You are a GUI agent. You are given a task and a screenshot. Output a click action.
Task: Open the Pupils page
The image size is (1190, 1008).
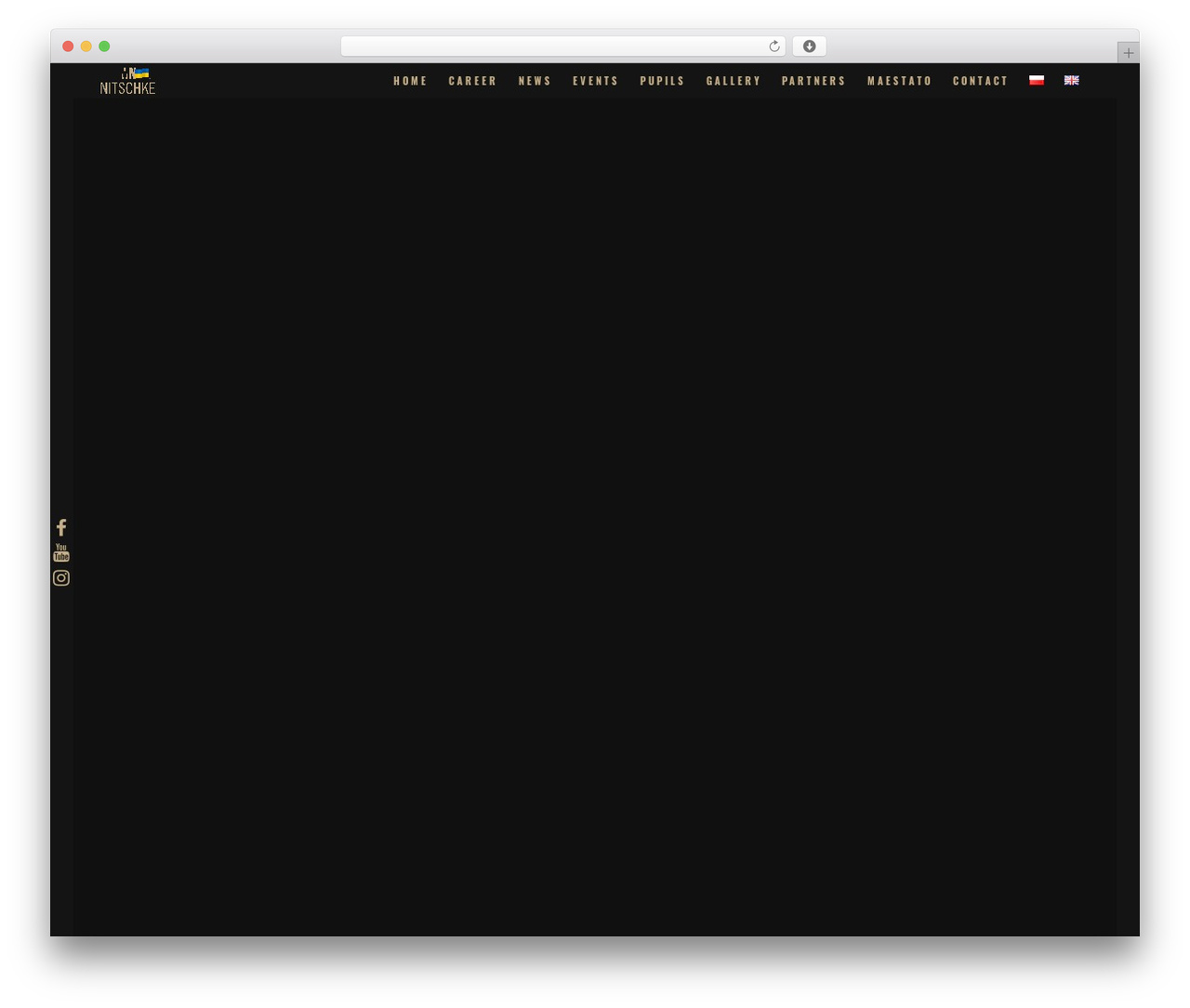(662, 81)
